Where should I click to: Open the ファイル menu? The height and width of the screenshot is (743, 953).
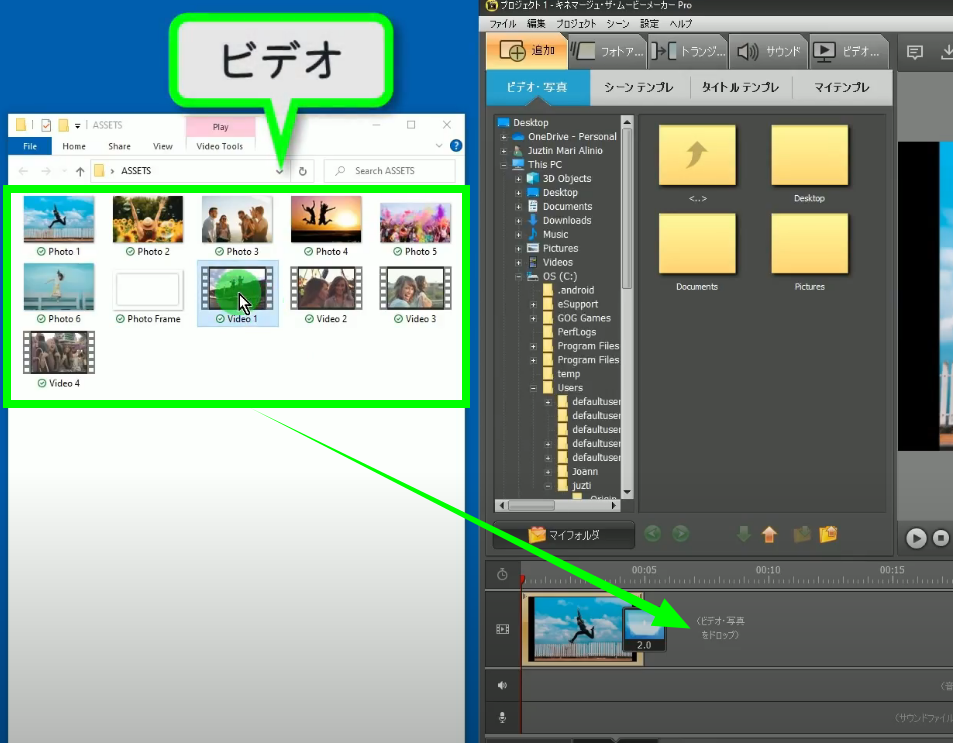pos(503,23)
